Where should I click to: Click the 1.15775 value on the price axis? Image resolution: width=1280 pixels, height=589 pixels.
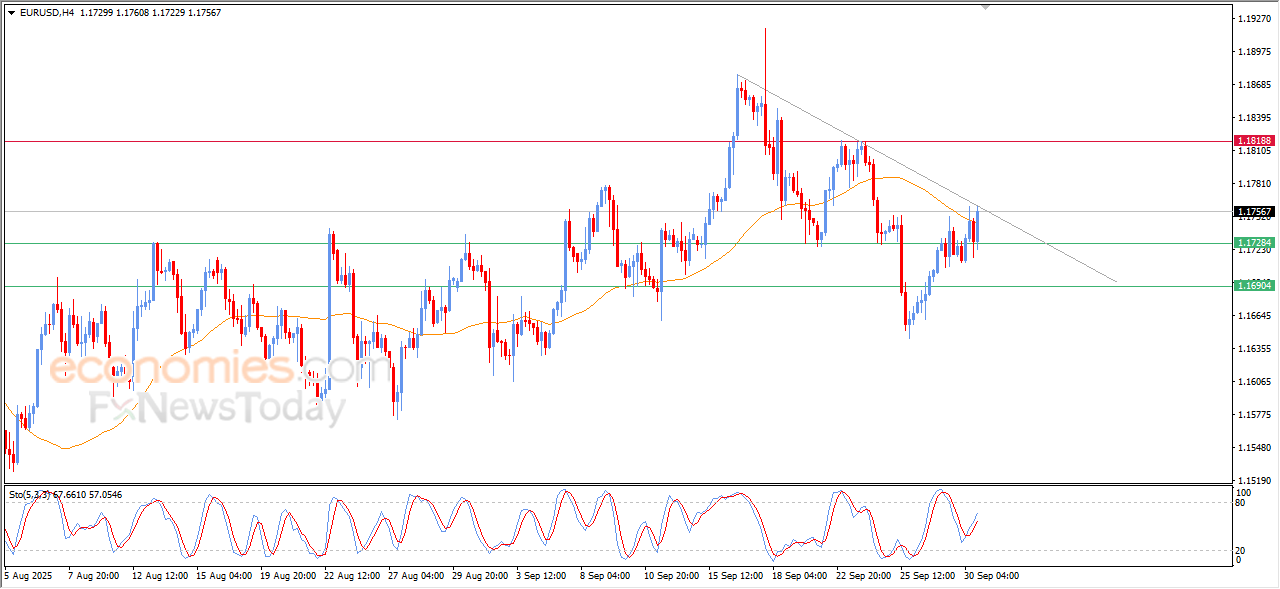(1254, 415)
